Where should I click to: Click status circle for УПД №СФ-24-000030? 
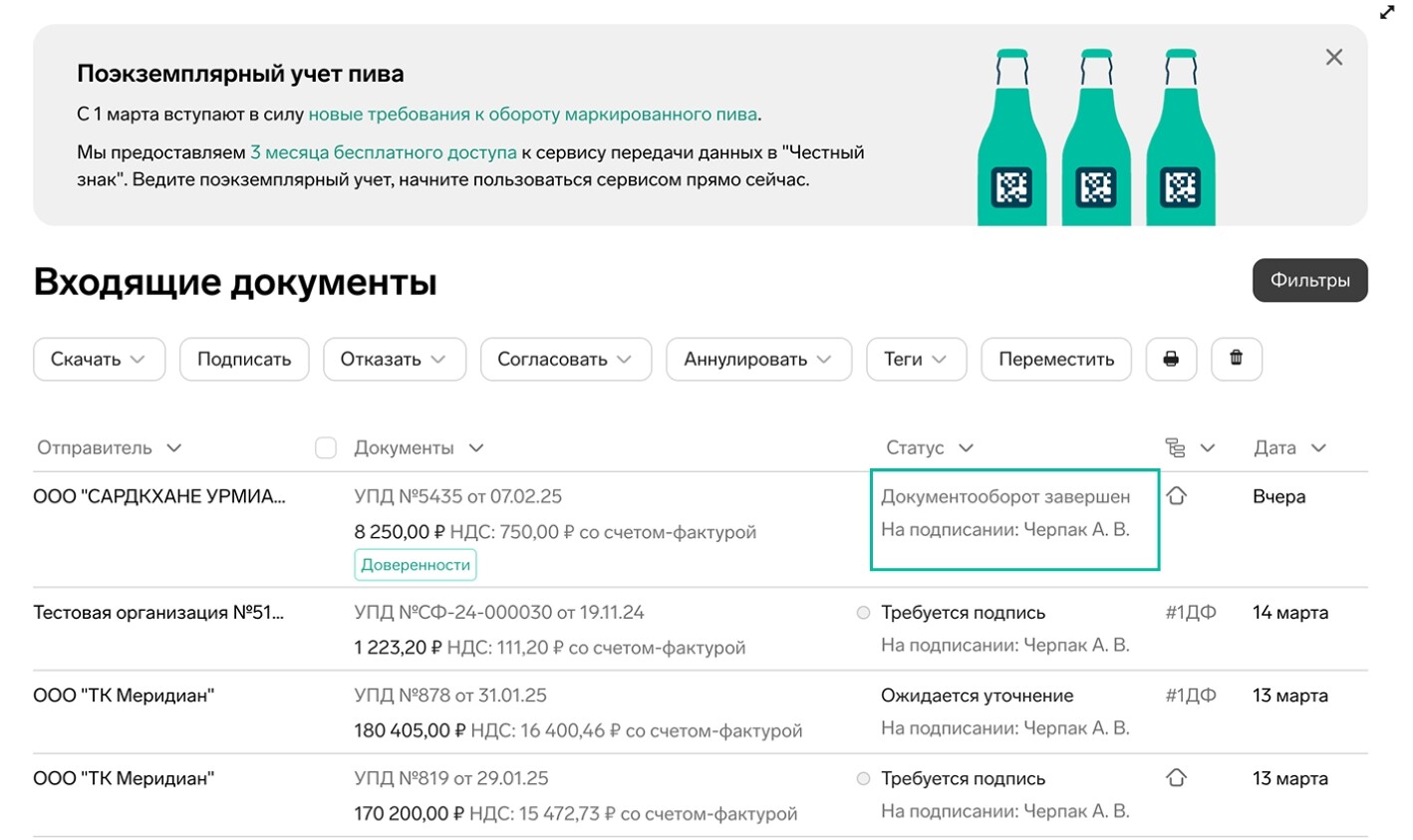coord(864,613)
